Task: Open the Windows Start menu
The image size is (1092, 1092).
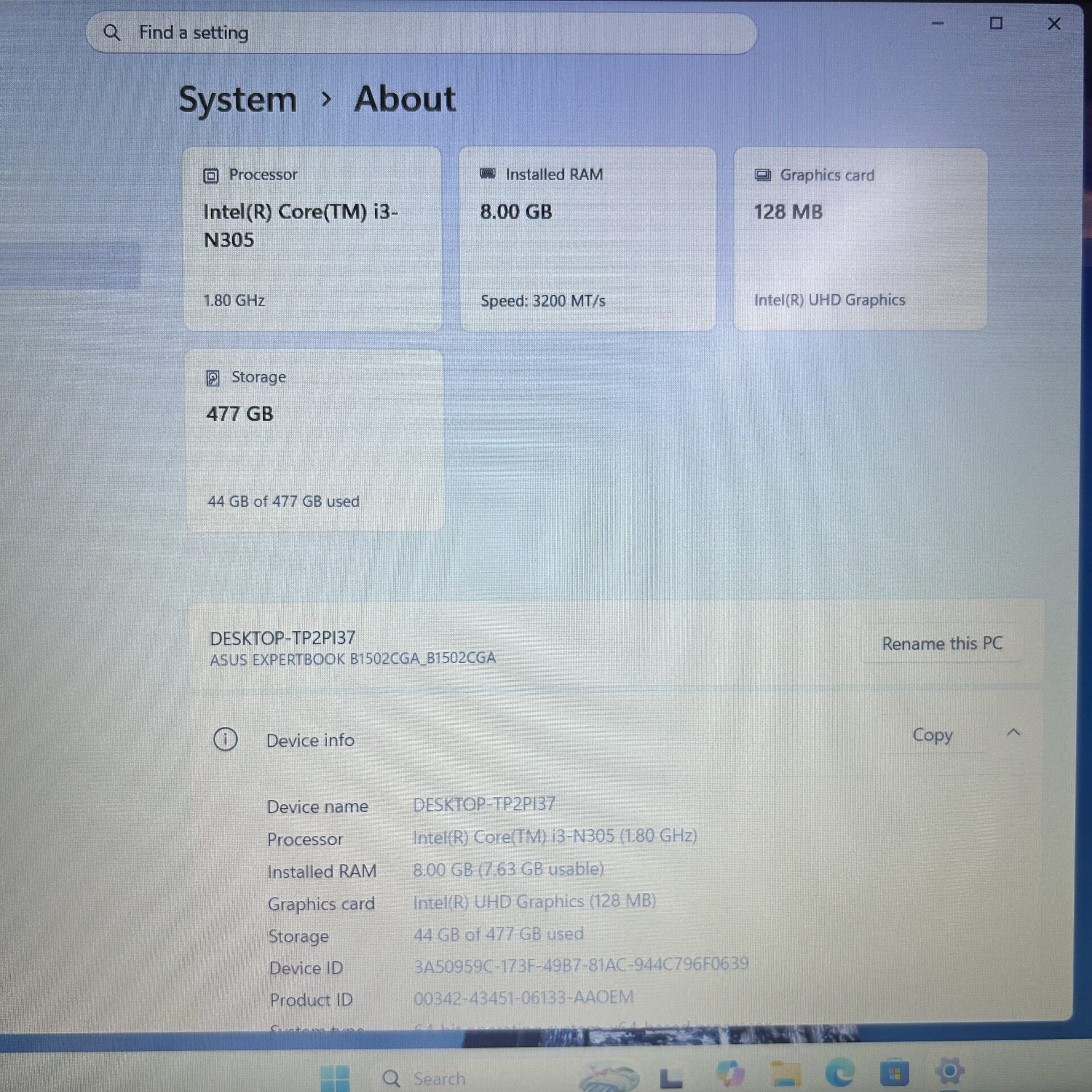Action: pyautogui.click(x=335, y=1078)
